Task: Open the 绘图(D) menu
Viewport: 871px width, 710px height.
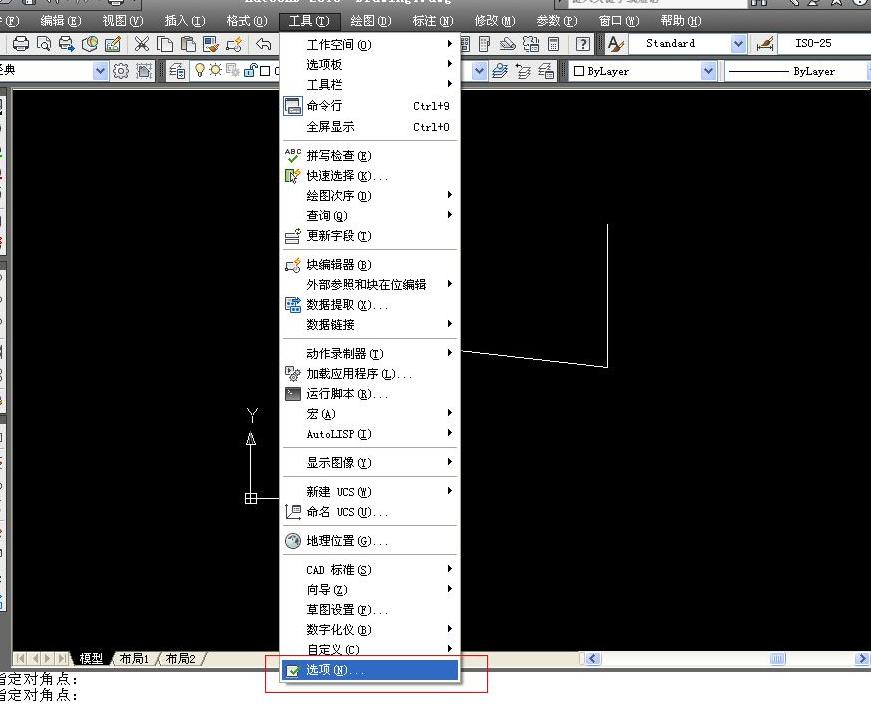Action: pos(371,21)
